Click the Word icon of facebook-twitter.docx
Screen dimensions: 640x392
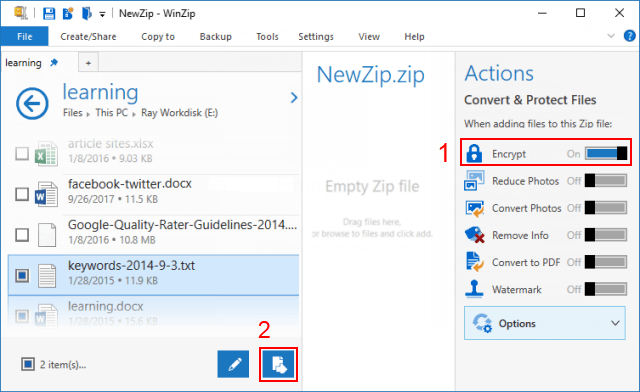pyautogui.click(x=46, y=194)
